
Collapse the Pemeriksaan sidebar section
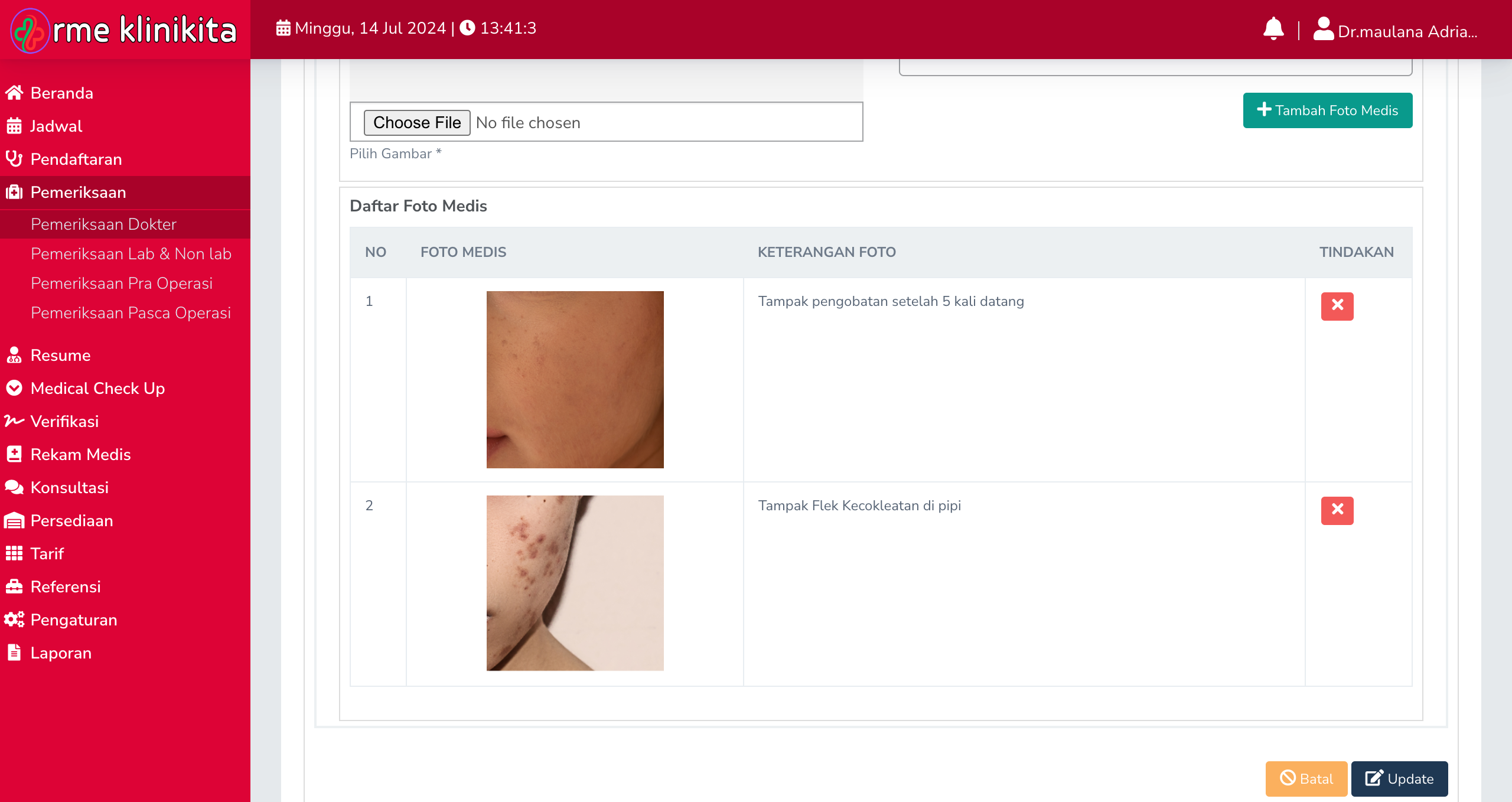click(x=78, y=193)
